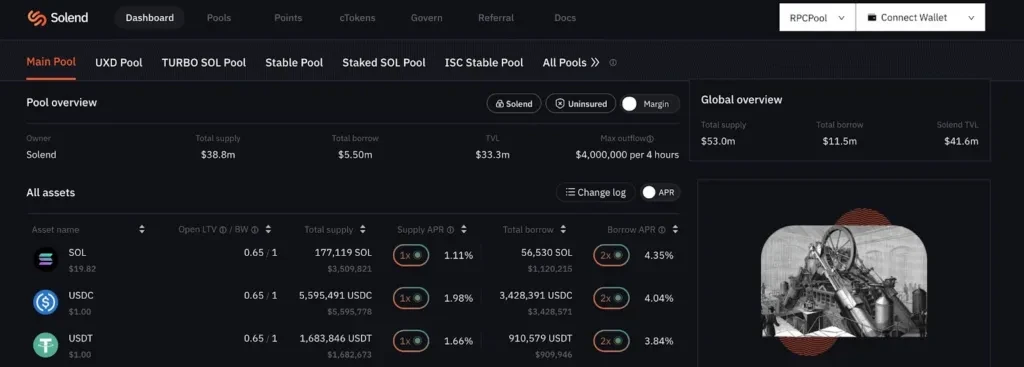The height and width of the screenshot is (367, 1024).
Task: Select the USDT token icon
Action: 46,345
